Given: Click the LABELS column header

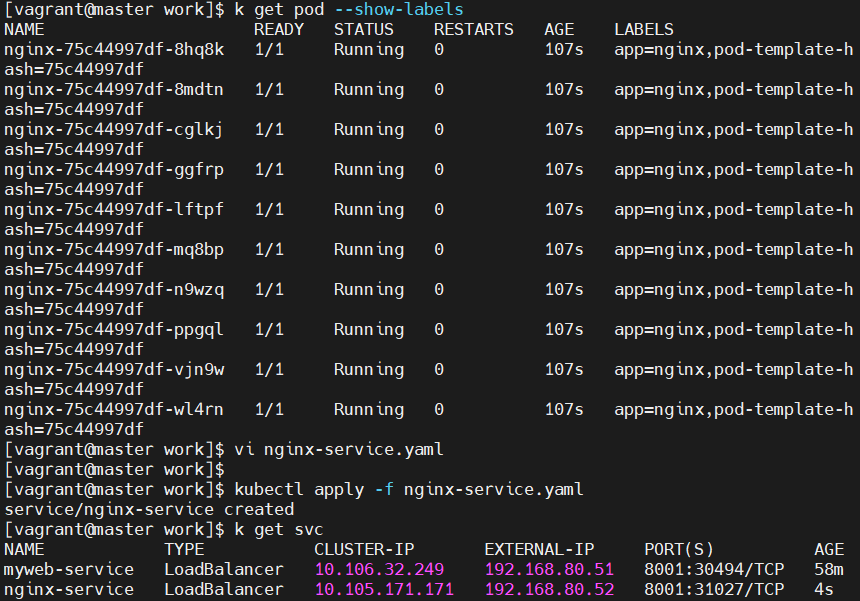Looking at the screenshot, I should click(x=644, y=30).
